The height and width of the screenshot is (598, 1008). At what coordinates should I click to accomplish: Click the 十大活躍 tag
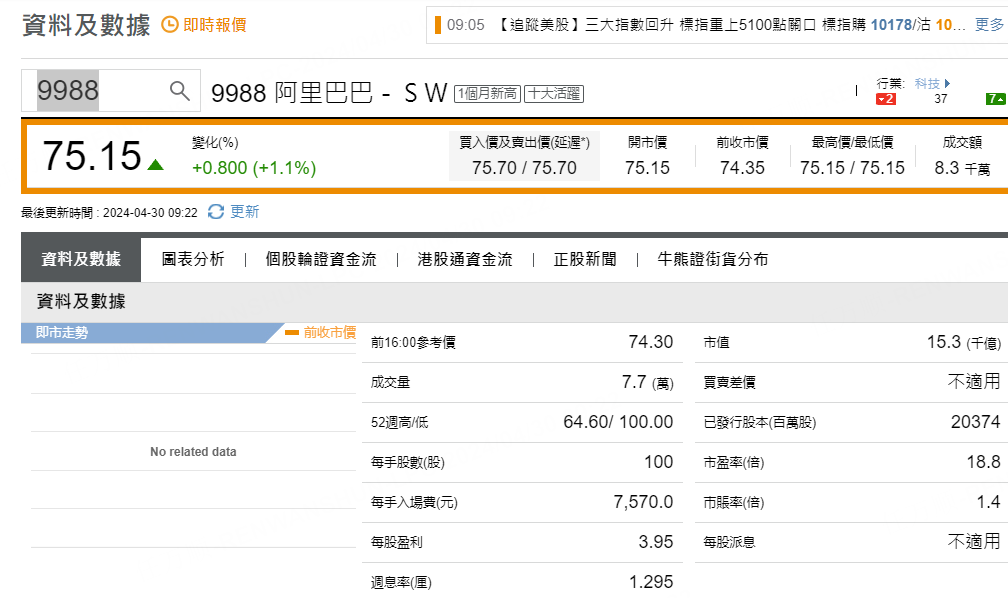click(x=554, y=94)
